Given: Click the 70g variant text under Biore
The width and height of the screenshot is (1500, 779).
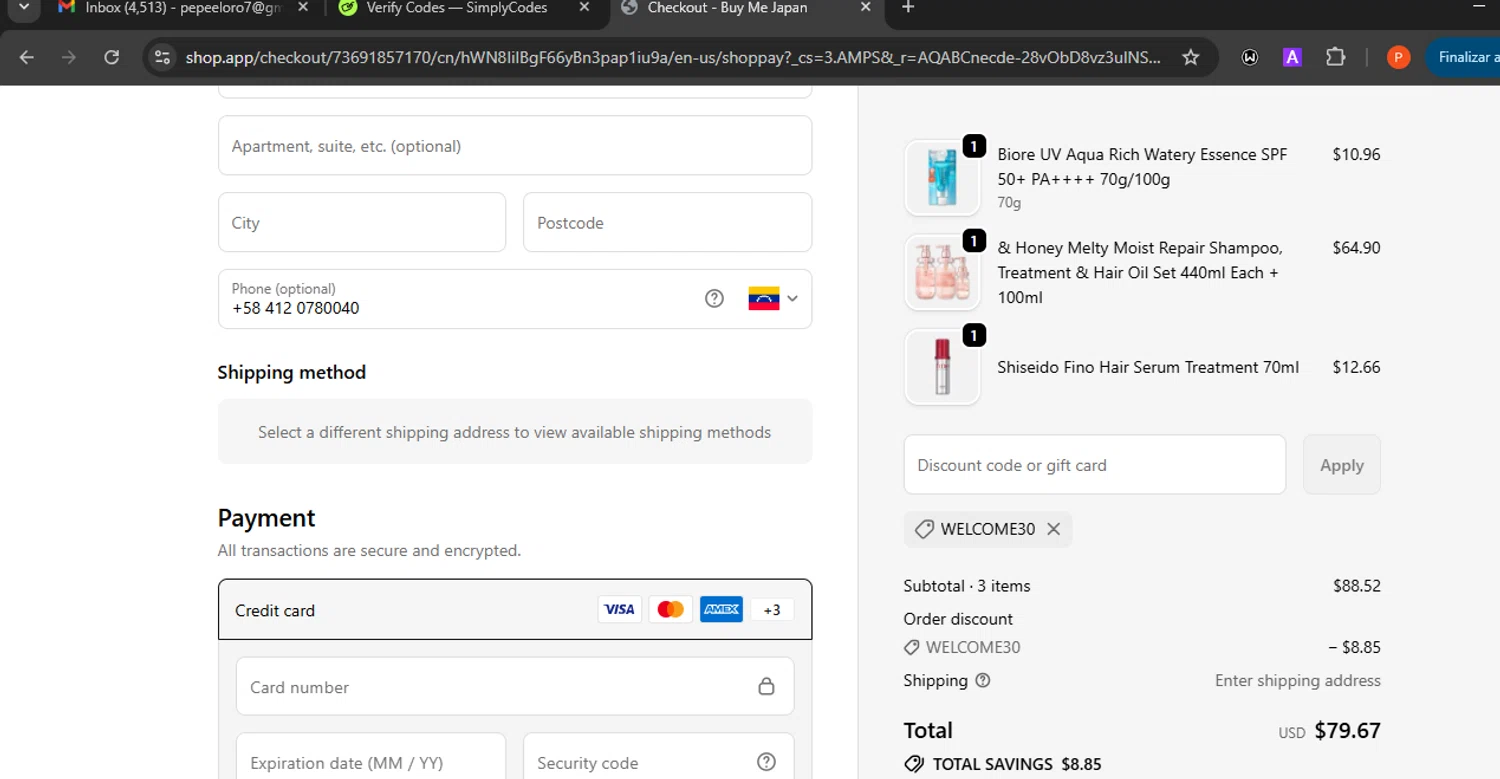Looking at the screenshot, I should 1009,202.
